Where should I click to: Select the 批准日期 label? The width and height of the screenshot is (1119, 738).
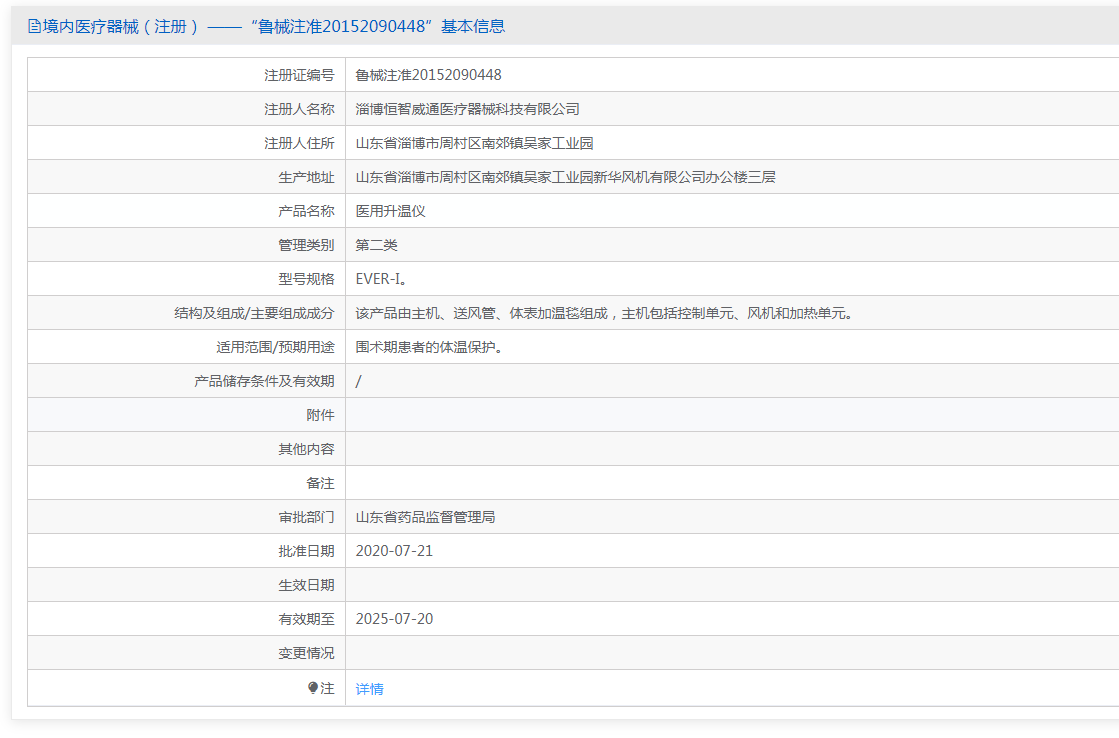[306, 551]
